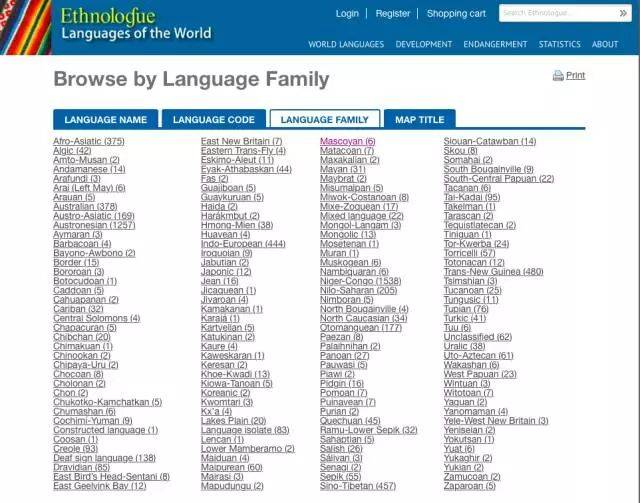Open Central Solomons (4) family
The image size is (640, 503).
[97, 318]
